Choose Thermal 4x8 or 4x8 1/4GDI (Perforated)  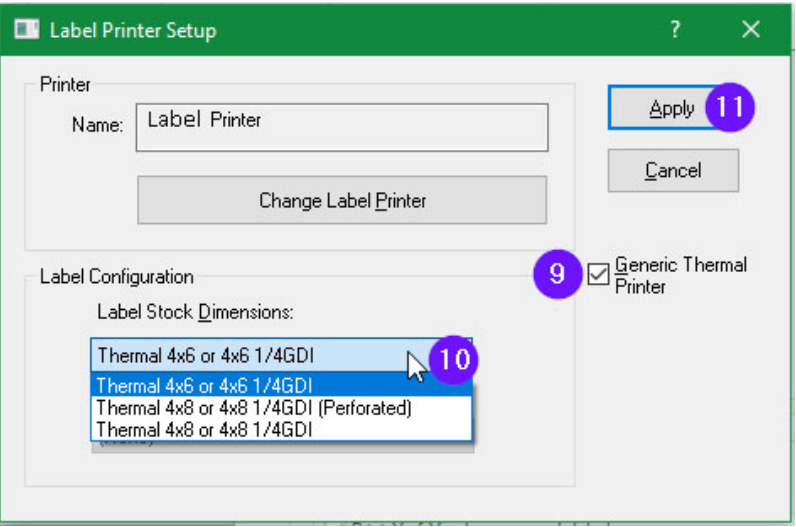click(x=281, y=408)
